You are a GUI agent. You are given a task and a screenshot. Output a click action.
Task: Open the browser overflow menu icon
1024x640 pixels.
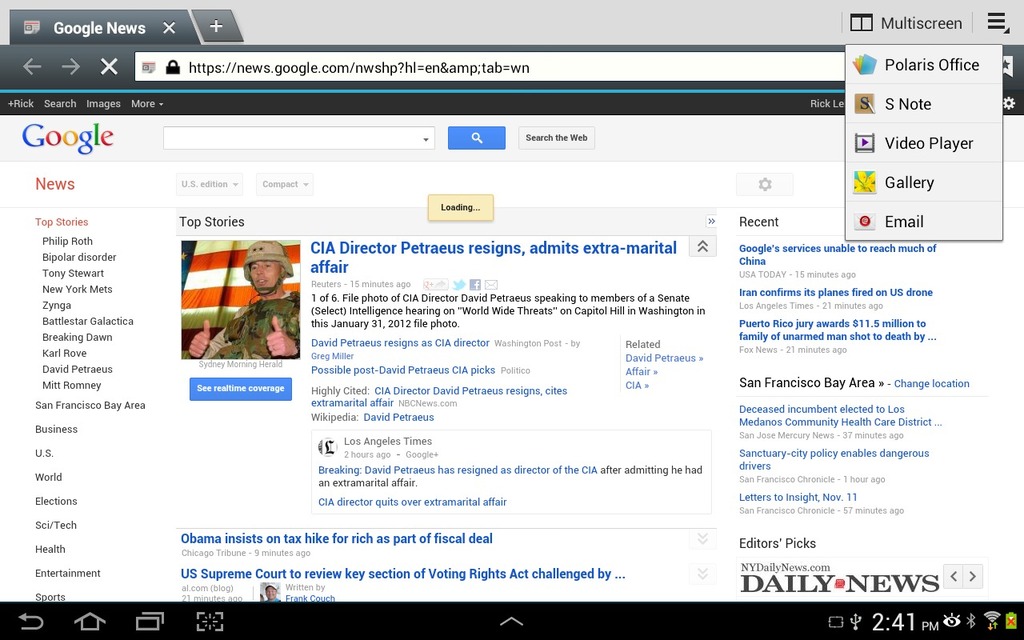click(x=997, y=23)
